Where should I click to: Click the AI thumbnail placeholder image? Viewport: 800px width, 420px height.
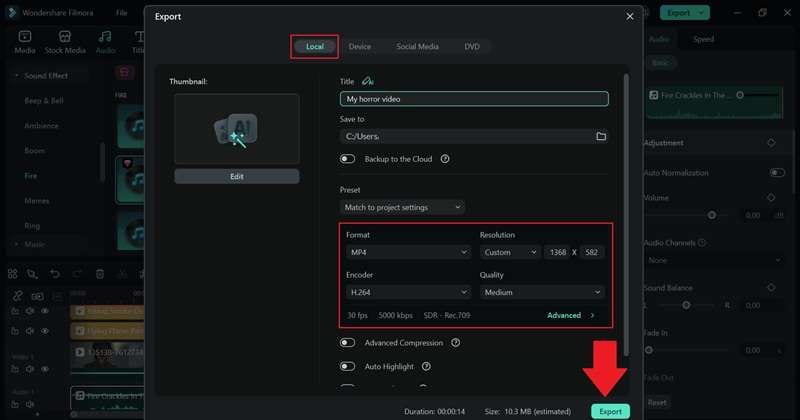coord(237,129)
